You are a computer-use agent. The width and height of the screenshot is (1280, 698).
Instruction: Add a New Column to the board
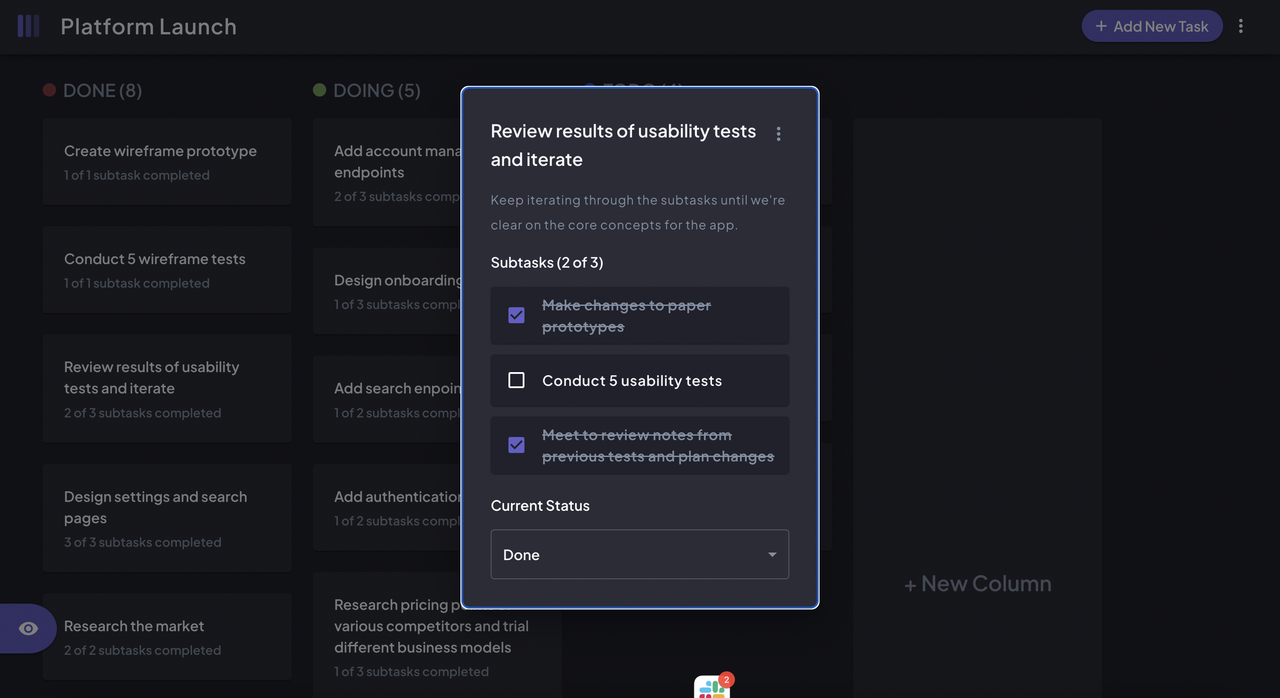tap(978, 584)
